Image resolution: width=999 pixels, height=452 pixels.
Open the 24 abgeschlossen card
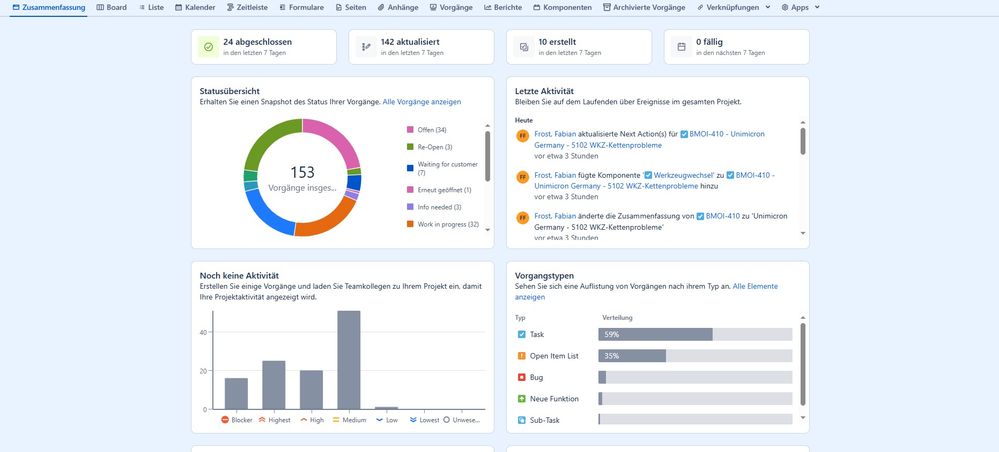click(264, 47)
